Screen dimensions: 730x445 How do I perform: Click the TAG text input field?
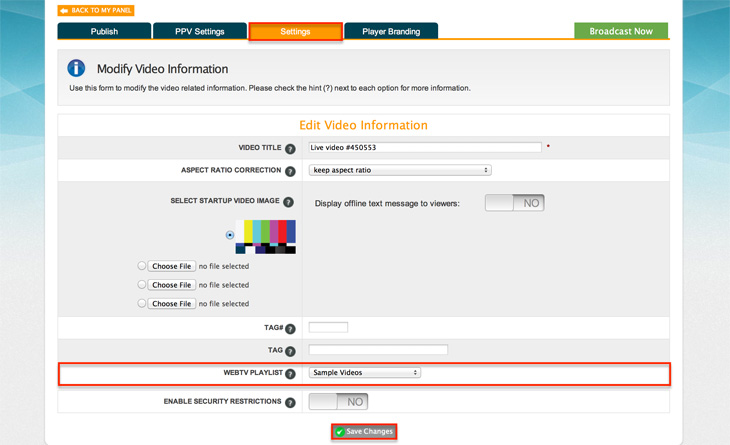tap(378, 350)
